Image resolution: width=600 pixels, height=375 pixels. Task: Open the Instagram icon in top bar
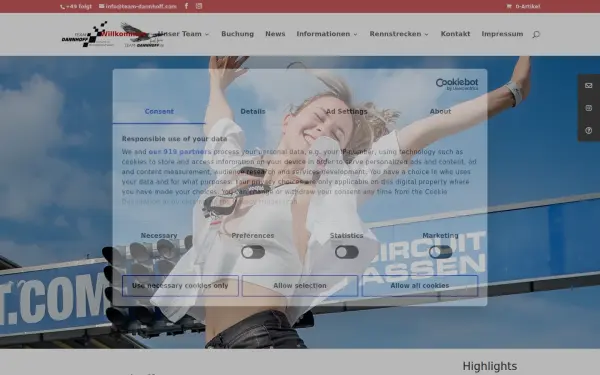pyautogui.click(x=199, y=6)
